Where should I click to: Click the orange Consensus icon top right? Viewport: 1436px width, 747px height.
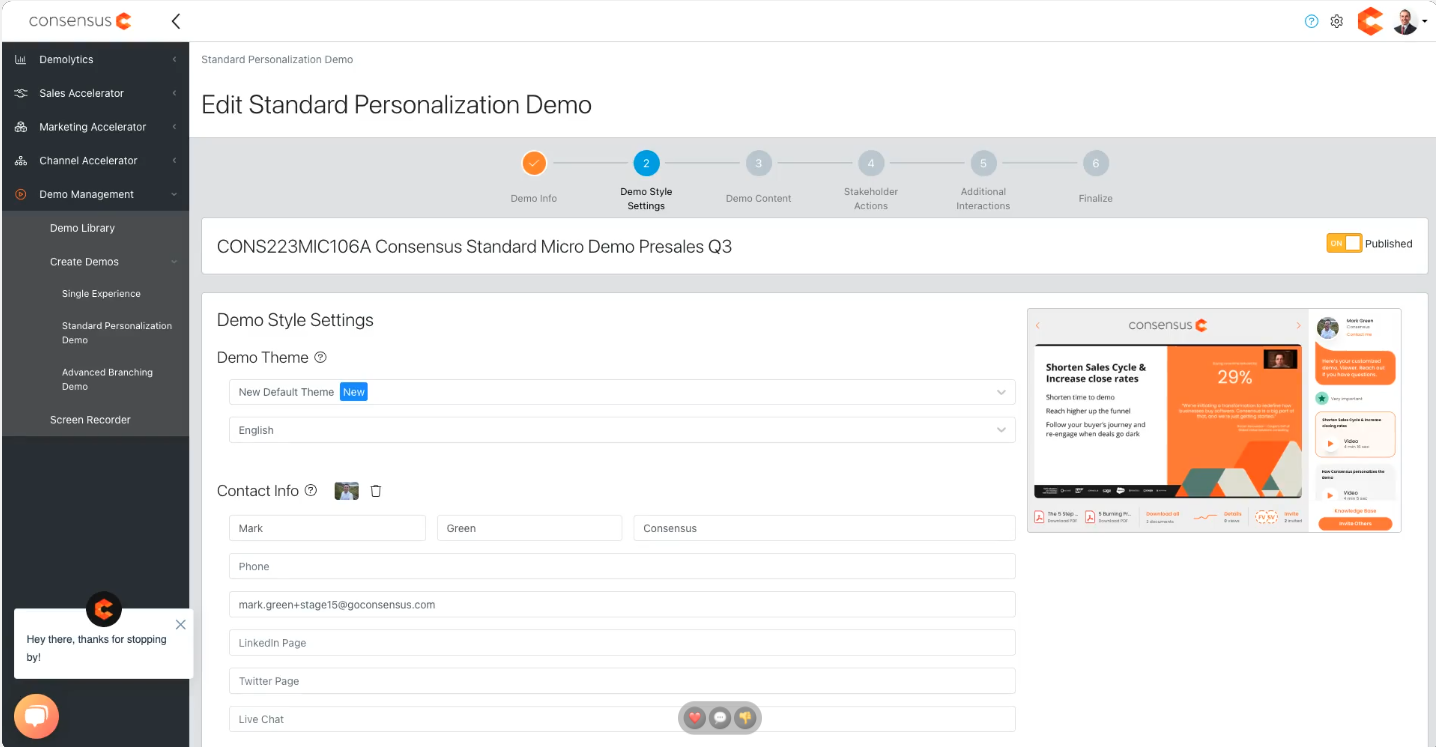tap(1370, 21)
